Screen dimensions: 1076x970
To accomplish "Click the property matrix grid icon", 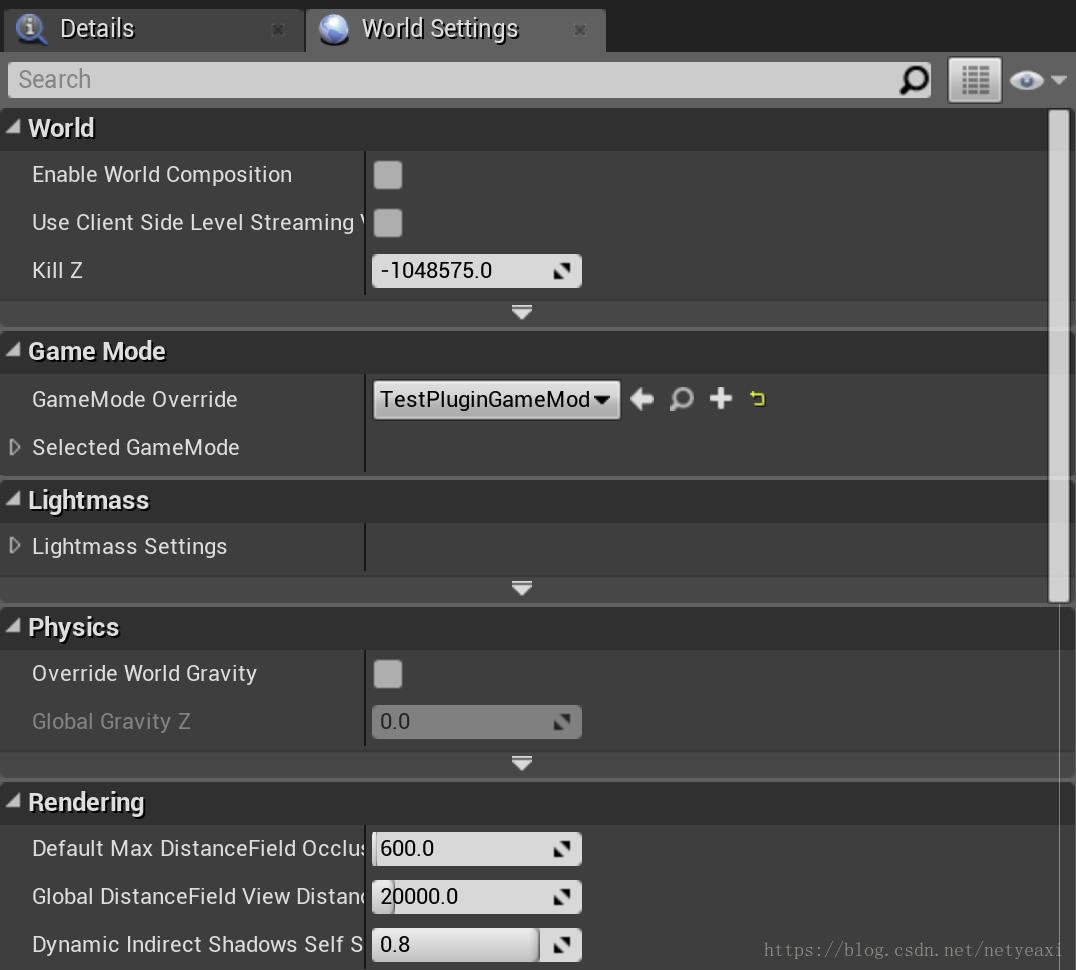I will pyautogui.click(x=974, y=79).
